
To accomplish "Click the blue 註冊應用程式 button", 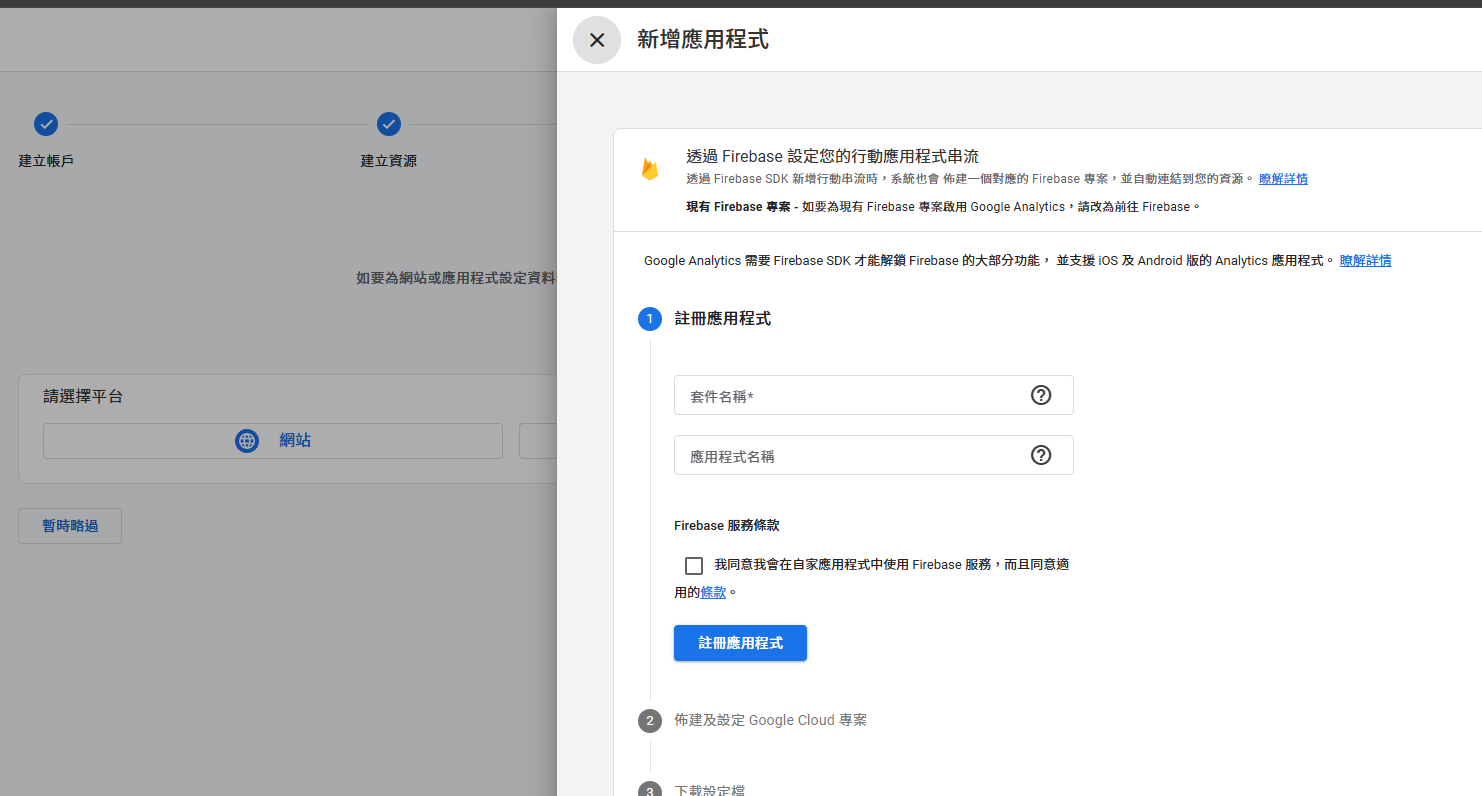I will pyautogui.click(x=740, y=643).
